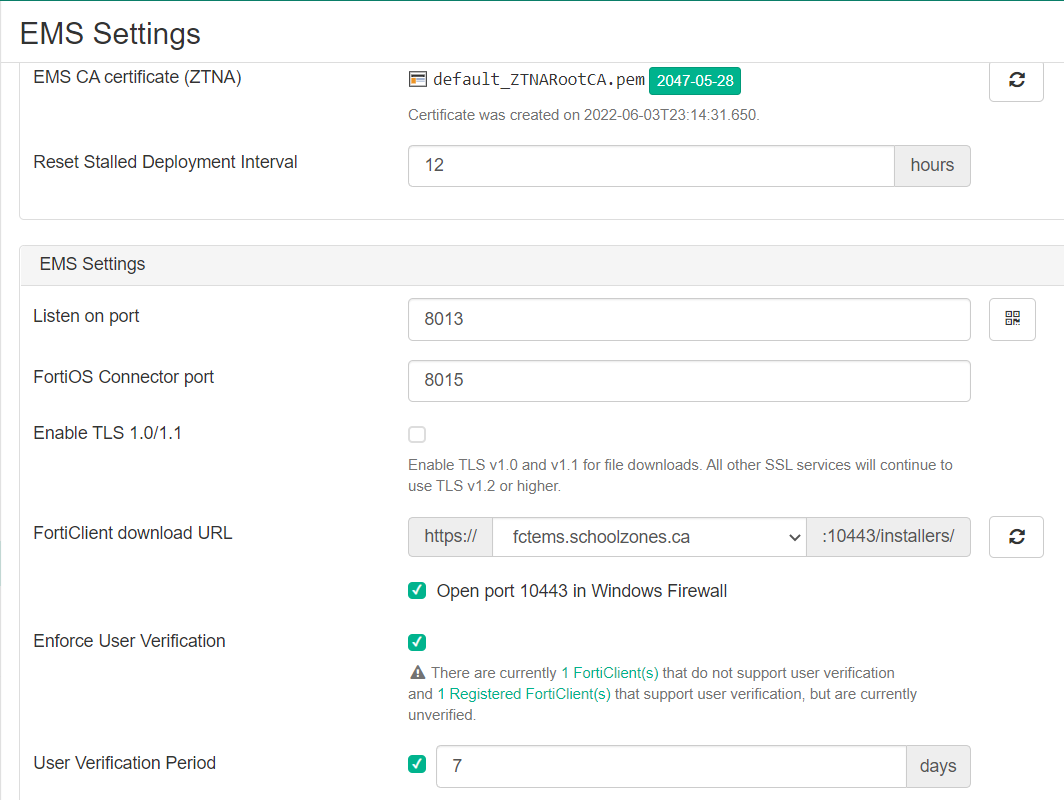1064x800 pixels.
Task: Click the hours unit selector
Action: point(932,165)
